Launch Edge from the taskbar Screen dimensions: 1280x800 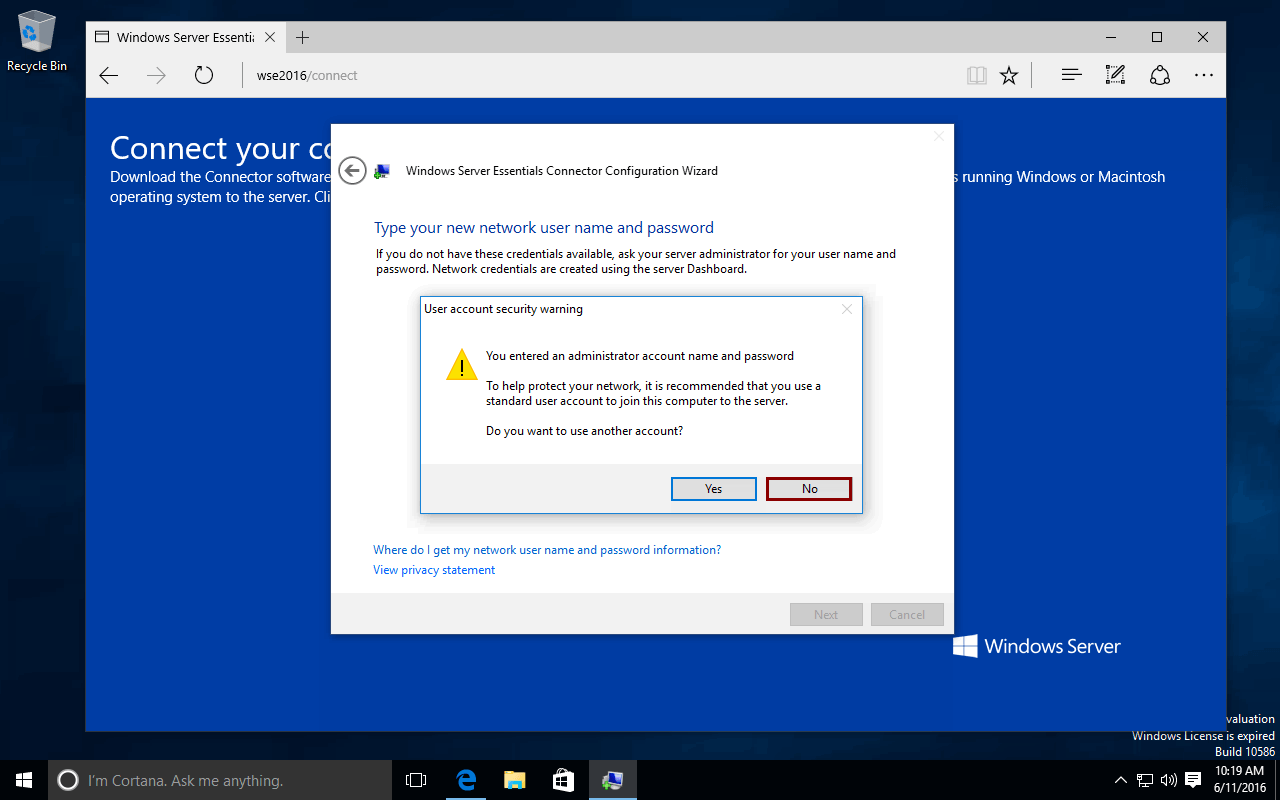click(x=466, y=780)
